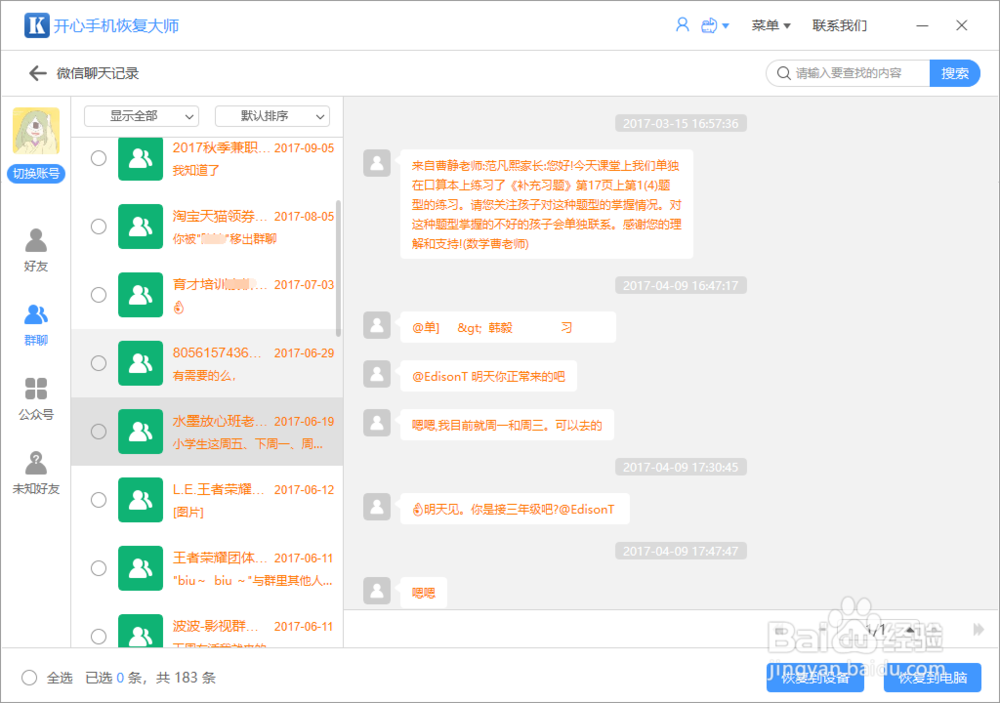The height and width of the screenshot is (703, 1000).
Task: Open the 公众号 official accounts section
Action: click(x=36, y=399)
